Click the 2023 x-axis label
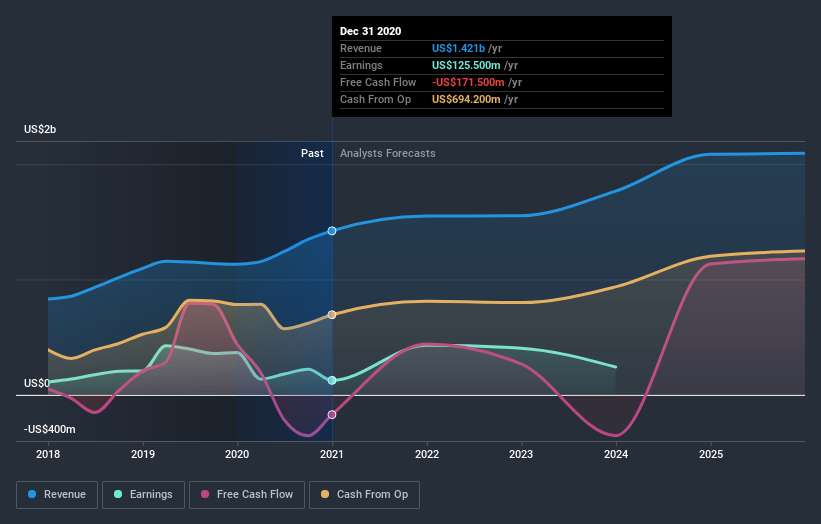 (x=521, y=454)
